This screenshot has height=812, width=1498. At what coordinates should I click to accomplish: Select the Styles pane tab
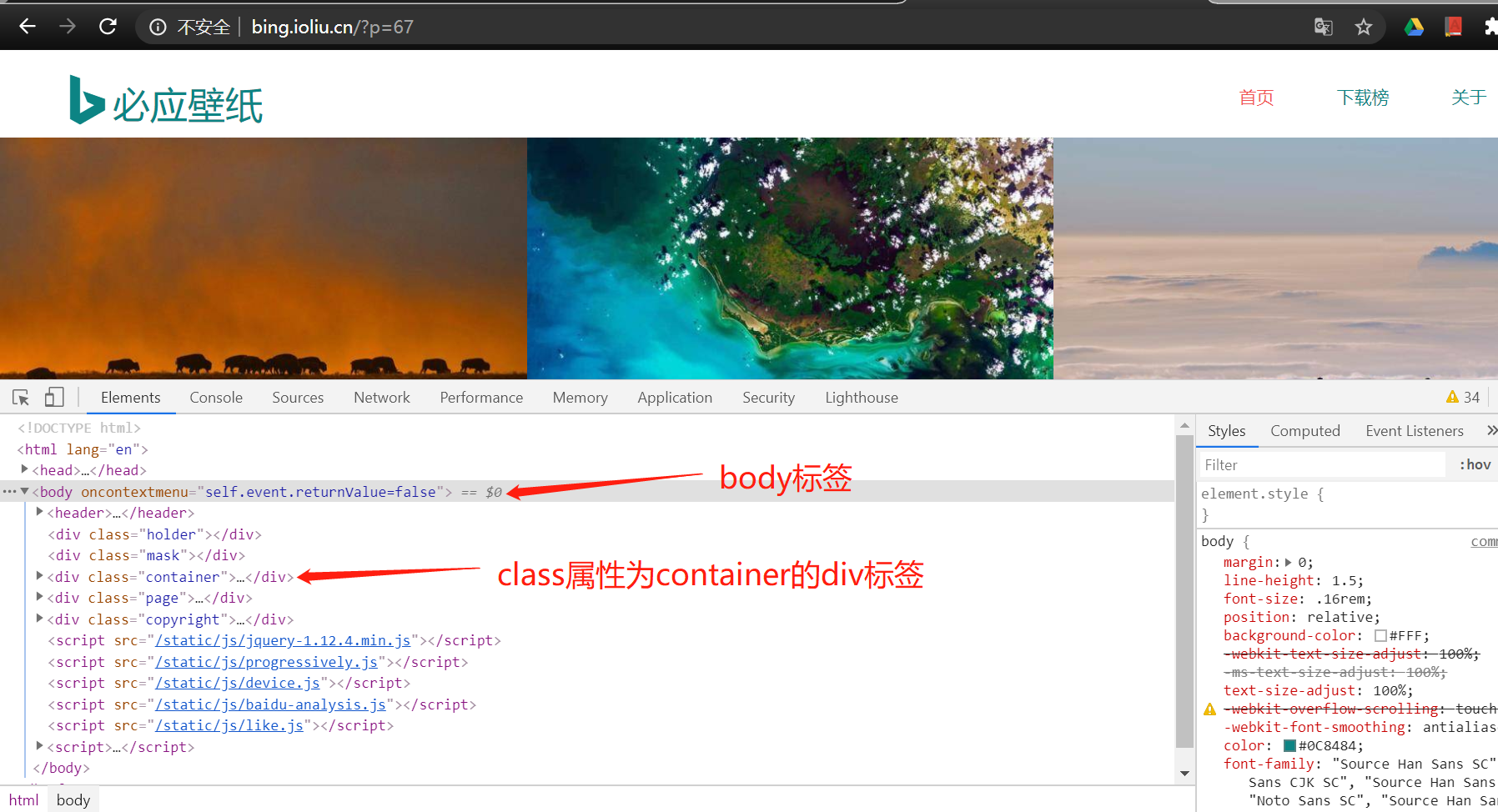tap(1226, 431)
